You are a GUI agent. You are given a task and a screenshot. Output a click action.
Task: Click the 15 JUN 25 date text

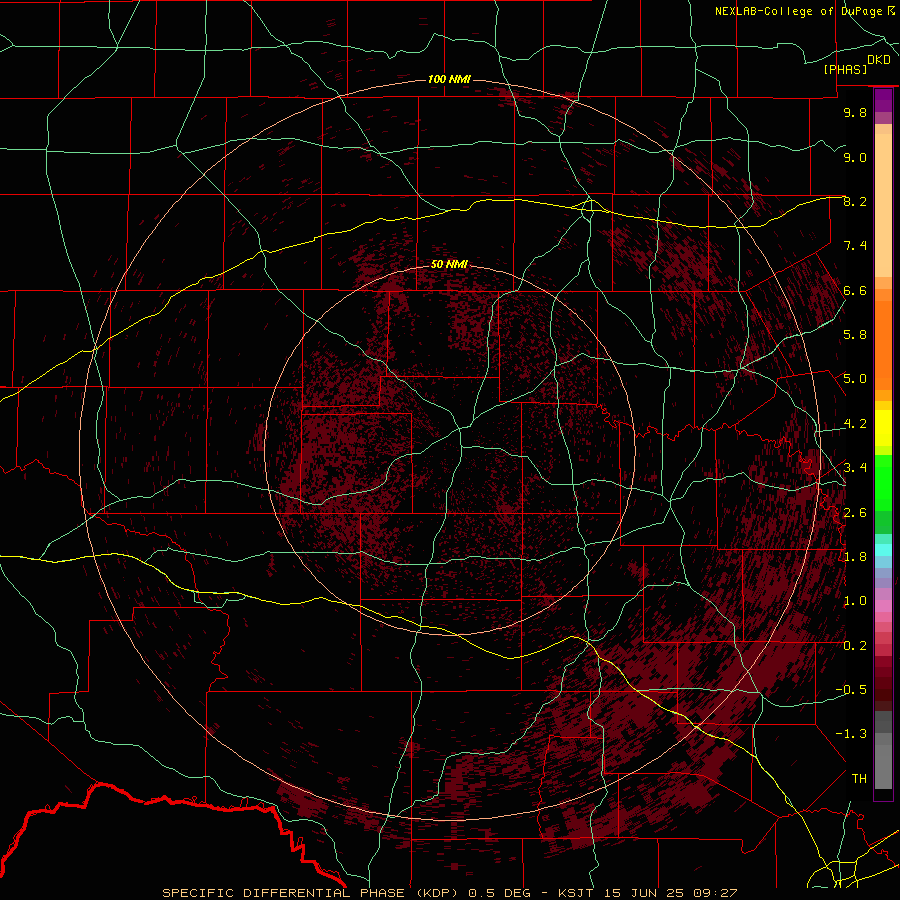(x=645, y=893)
